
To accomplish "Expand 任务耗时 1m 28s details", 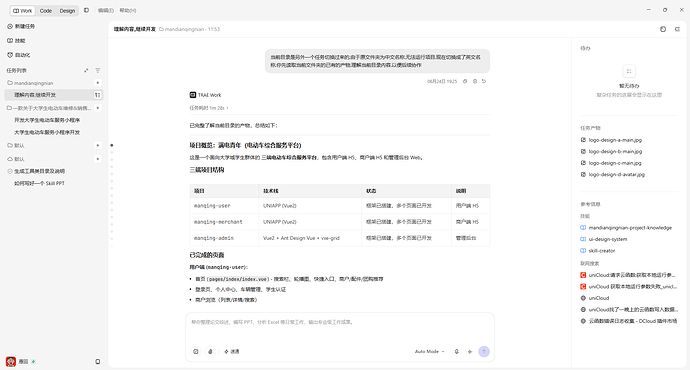I will click(209, 108).
